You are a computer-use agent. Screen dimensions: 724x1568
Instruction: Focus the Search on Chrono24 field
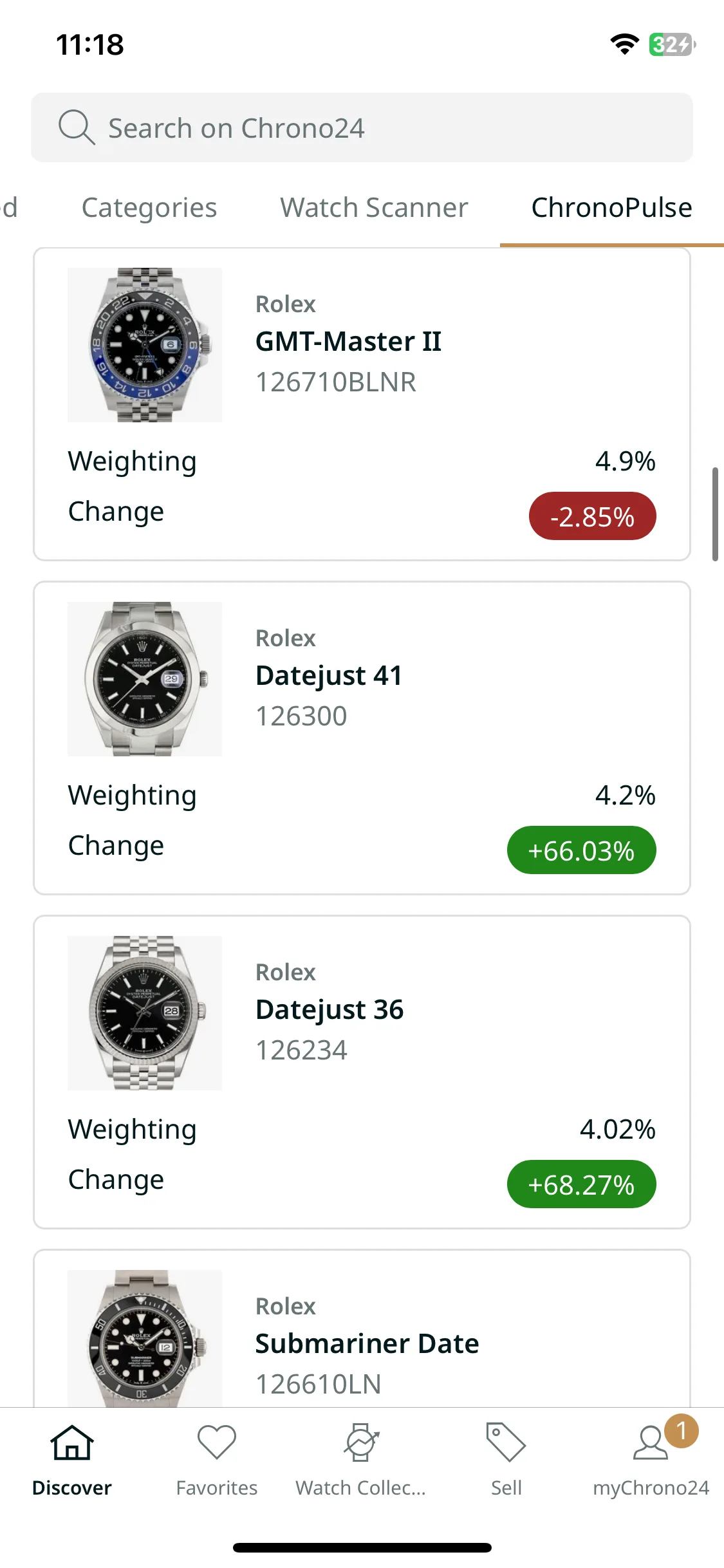tap(362, 127)
